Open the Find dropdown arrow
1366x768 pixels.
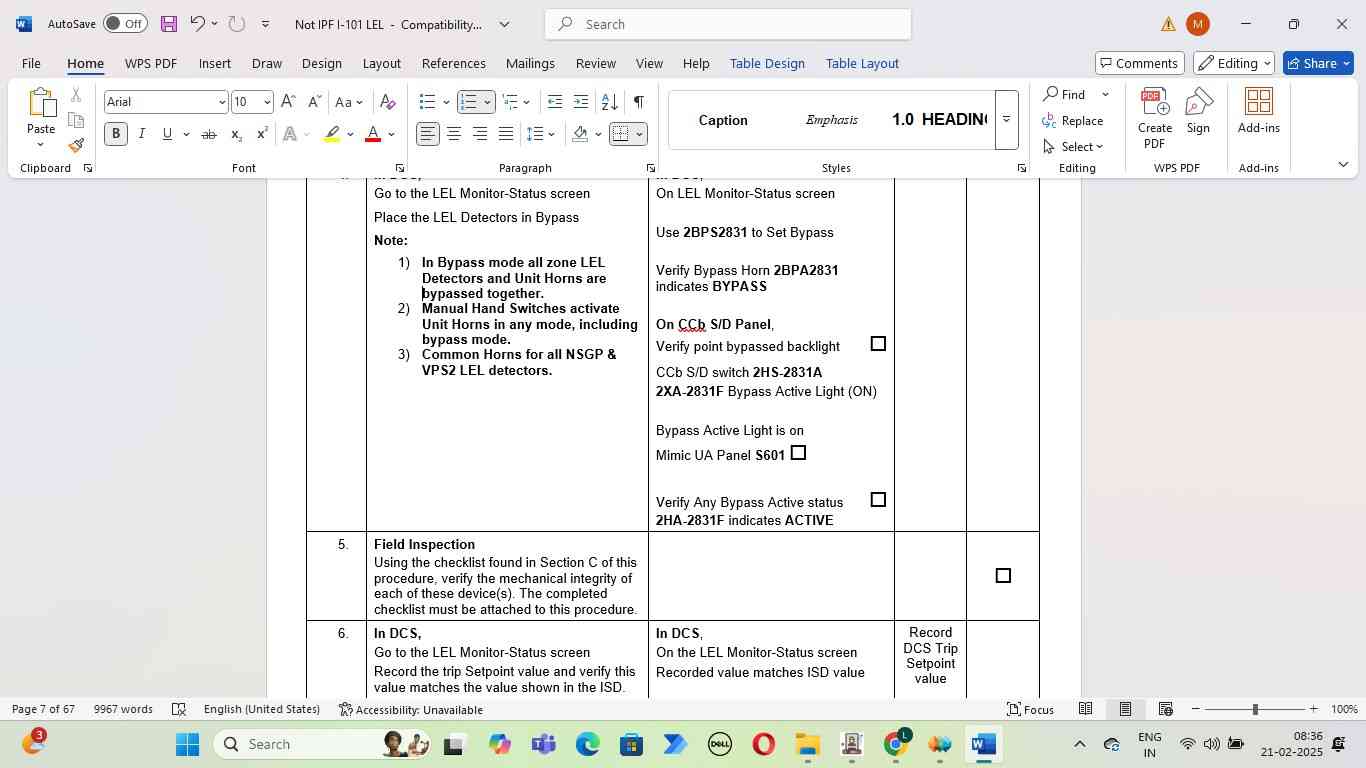coord(1105,95)
